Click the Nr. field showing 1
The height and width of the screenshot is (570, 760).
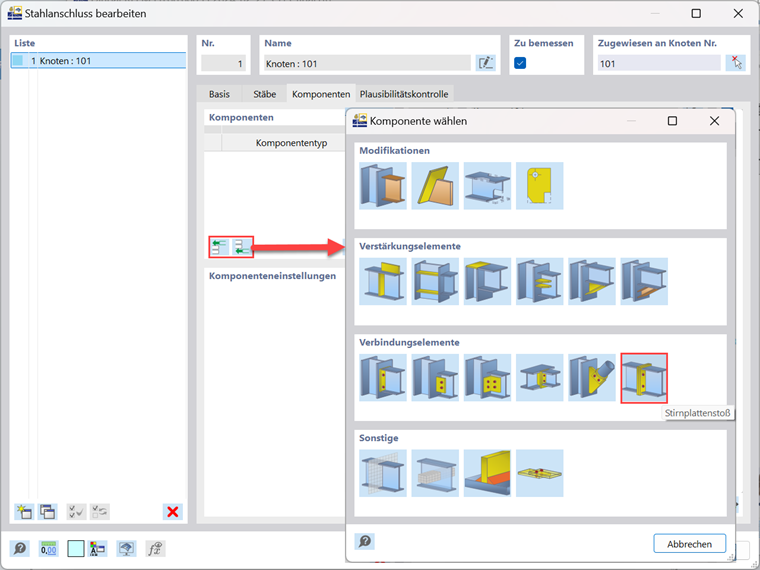pyautogui.click(x=223, y=63)
